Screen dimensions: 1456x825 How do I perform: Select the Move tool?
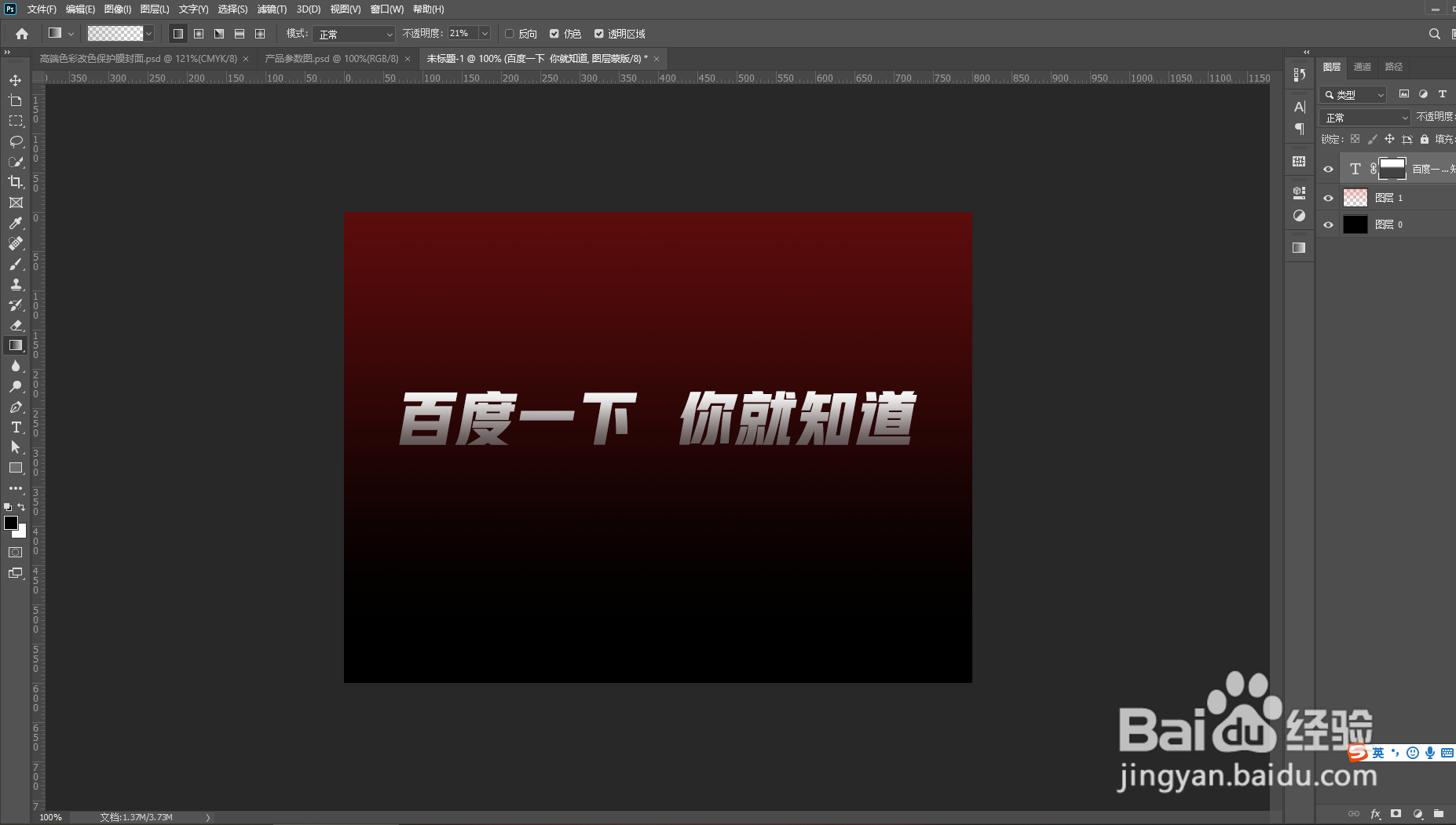click(x=15, y=80)
